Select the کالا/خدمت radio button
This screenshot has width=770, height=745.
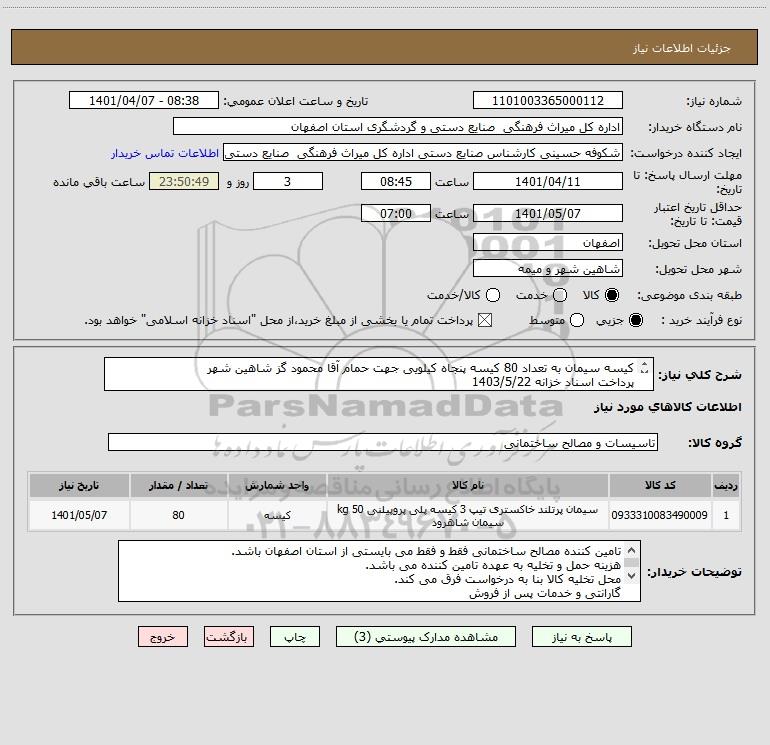coord(493,295)
